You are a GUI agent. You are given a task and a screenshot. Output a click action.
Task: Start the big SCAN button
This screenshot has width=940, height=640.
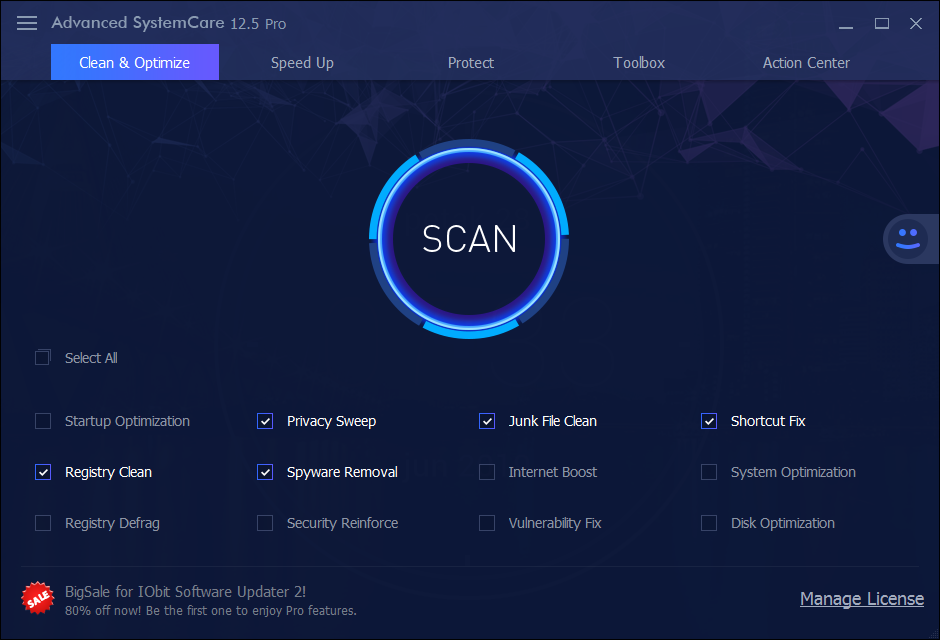coord(469,239)
